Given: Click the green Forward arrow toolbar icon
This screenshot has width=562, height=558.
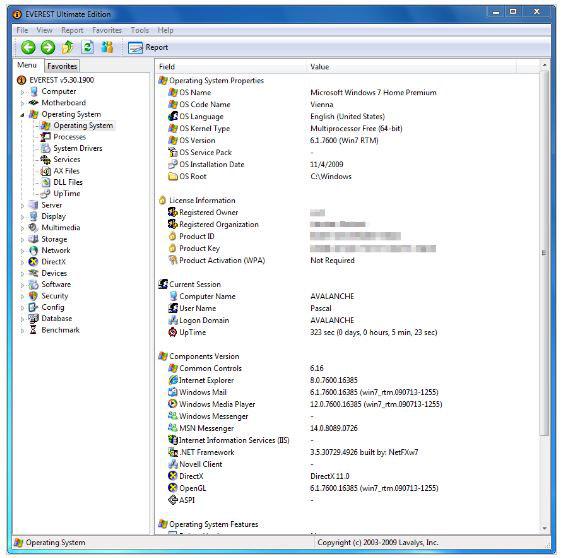Looking at the screenshot, I should tap(48, 47).
